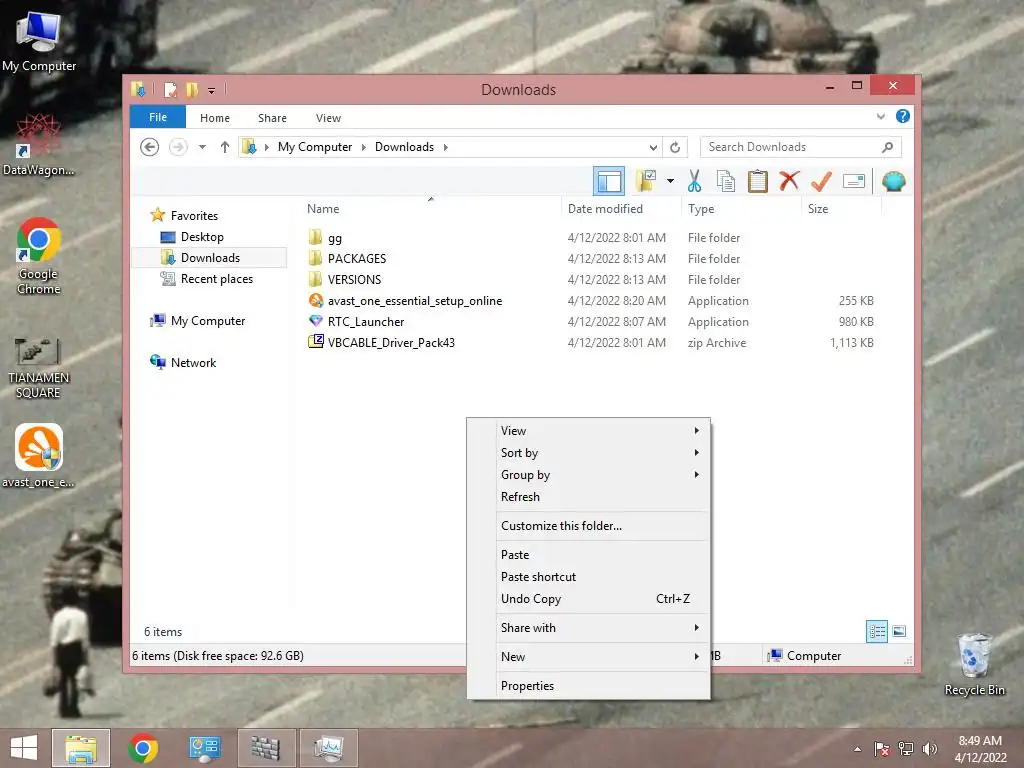This screenshot has height=768, width=1024.
Task: Click the Cut scissors icon
Action: (694, 181)
